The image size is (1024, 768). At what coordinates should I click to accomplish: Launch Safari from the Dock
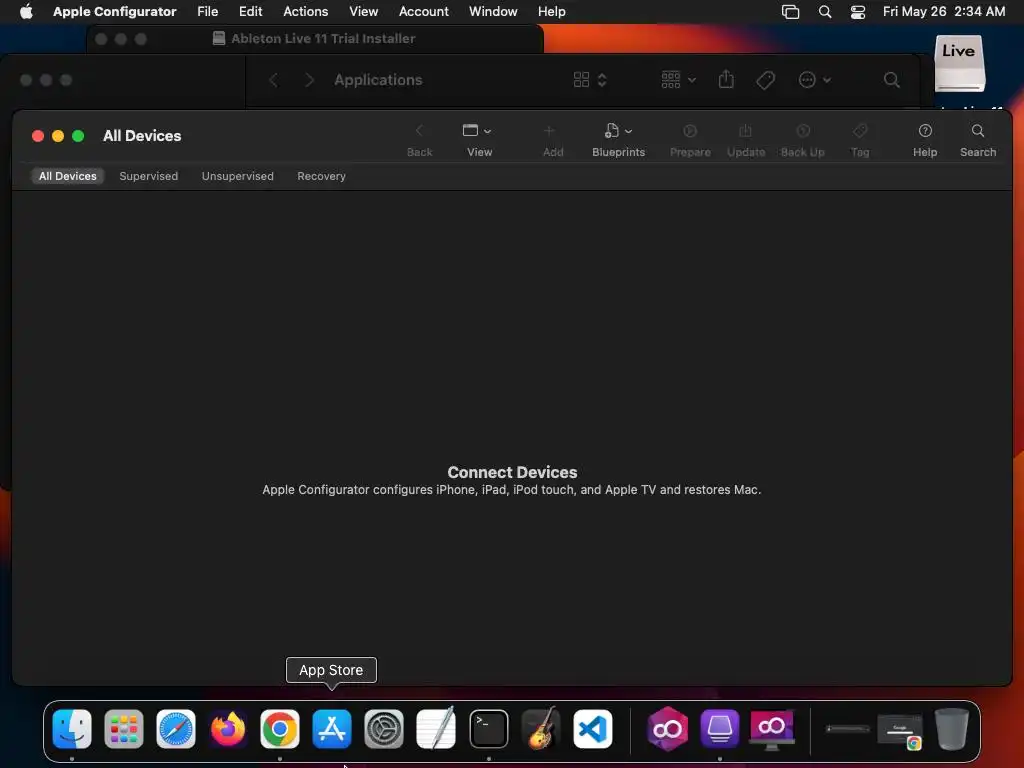pos(176,728)
